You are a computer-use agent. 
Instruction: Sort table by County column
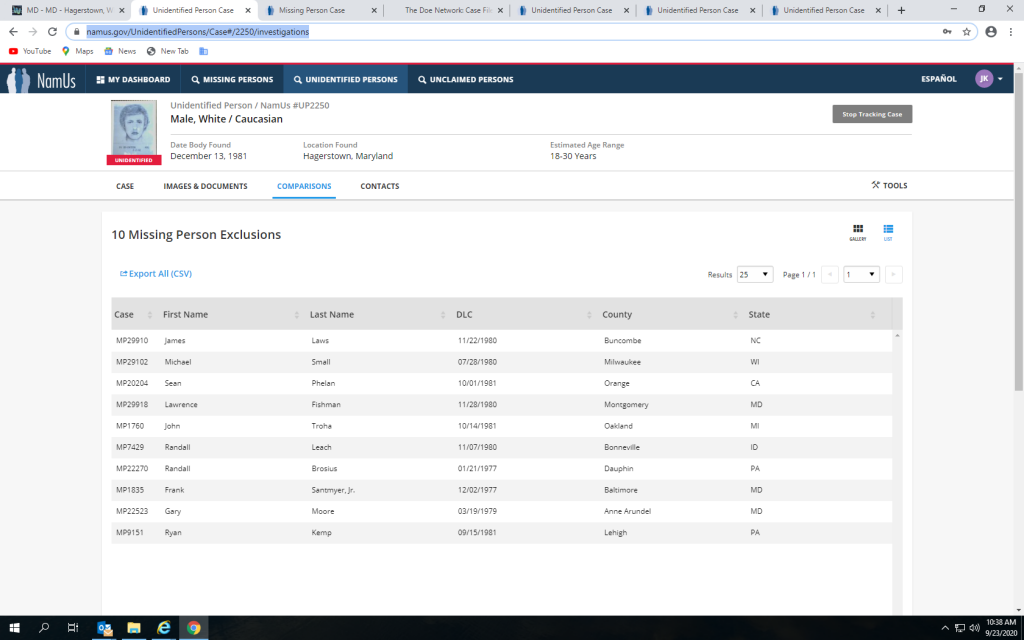(617, 314)
